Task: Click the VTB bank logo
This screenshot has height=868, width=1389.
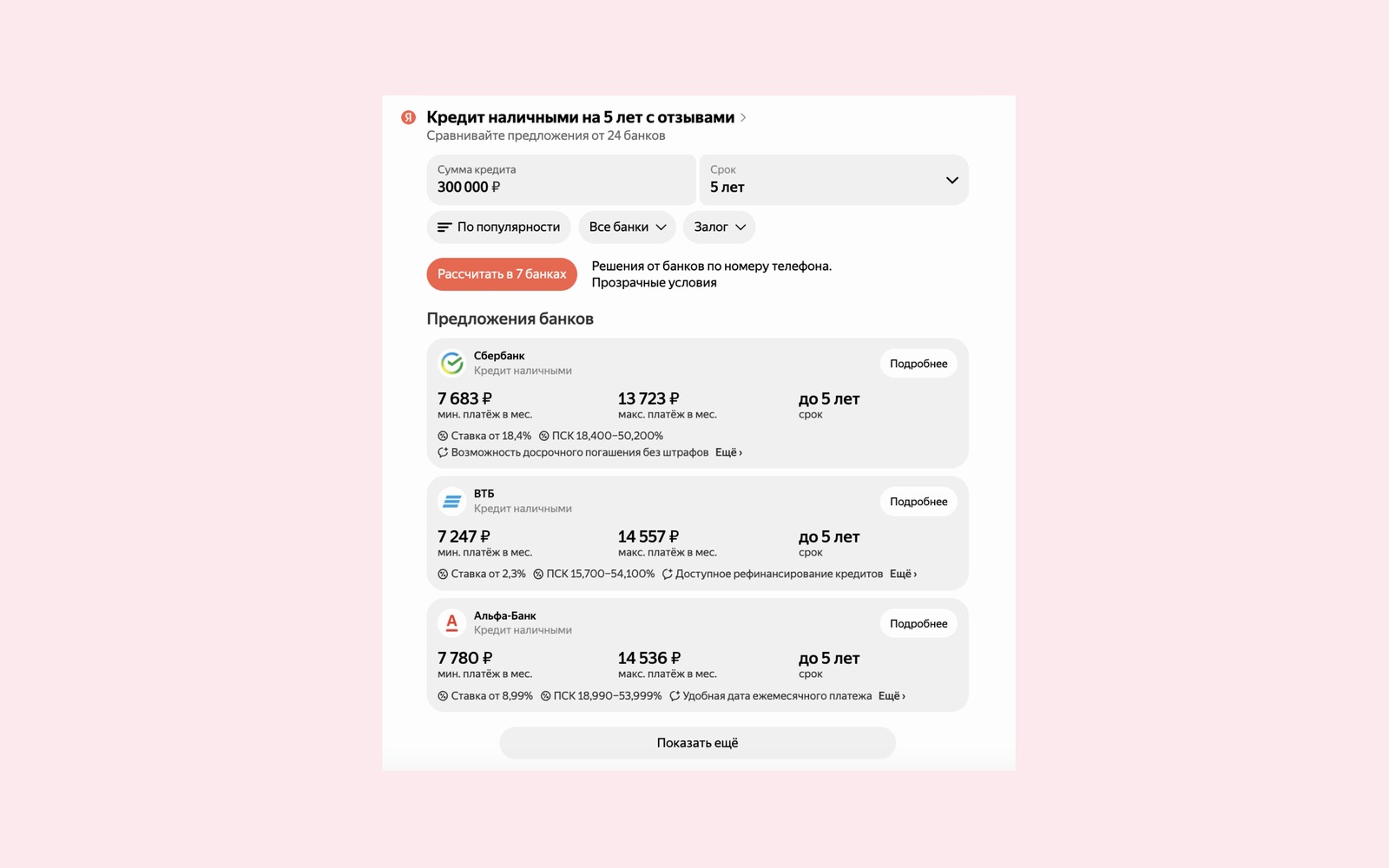Action: point(451,501)
